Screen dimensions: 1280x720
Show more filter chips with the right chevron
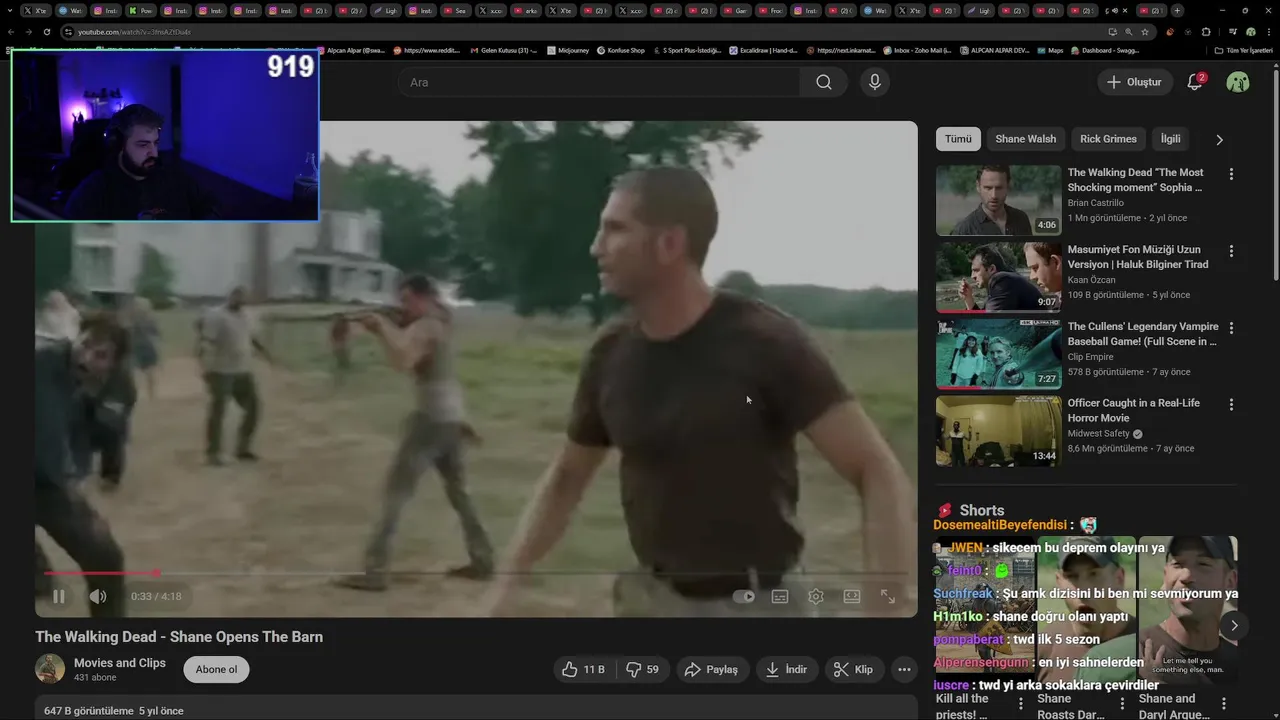(1219, 140)
